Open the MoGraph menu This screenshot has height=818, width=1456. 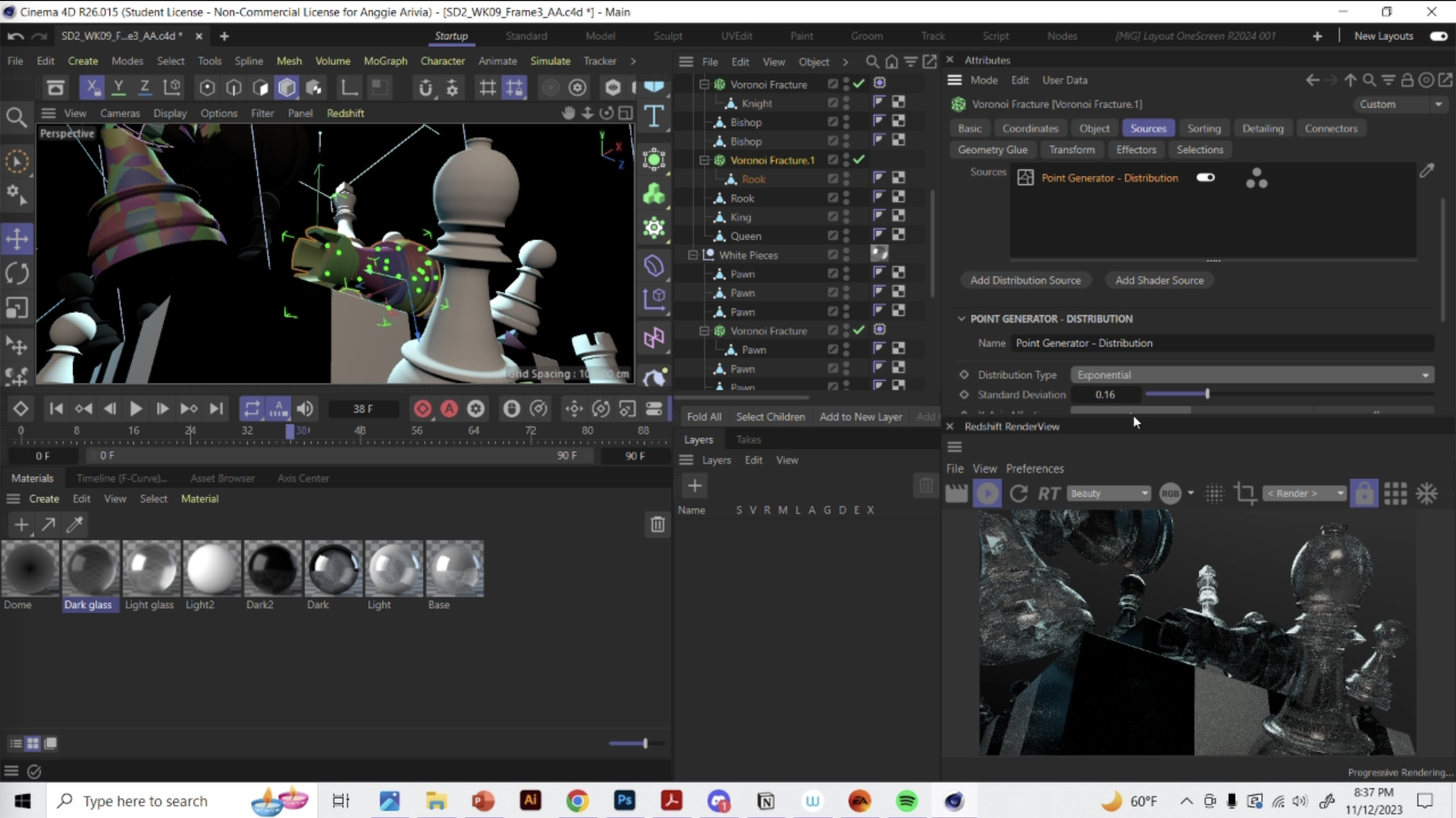pyautogui.click(x=385, y=61)
